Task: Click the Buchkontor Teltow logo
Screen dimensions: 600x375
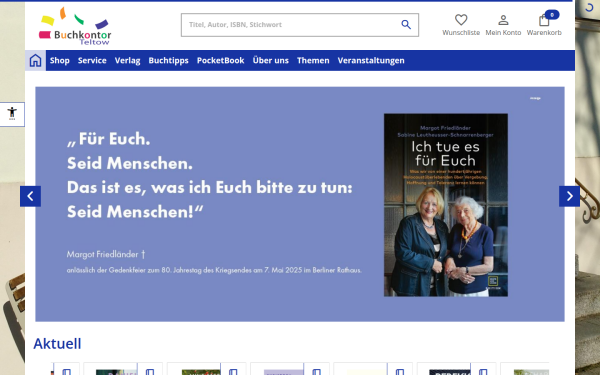Action: 75,26
